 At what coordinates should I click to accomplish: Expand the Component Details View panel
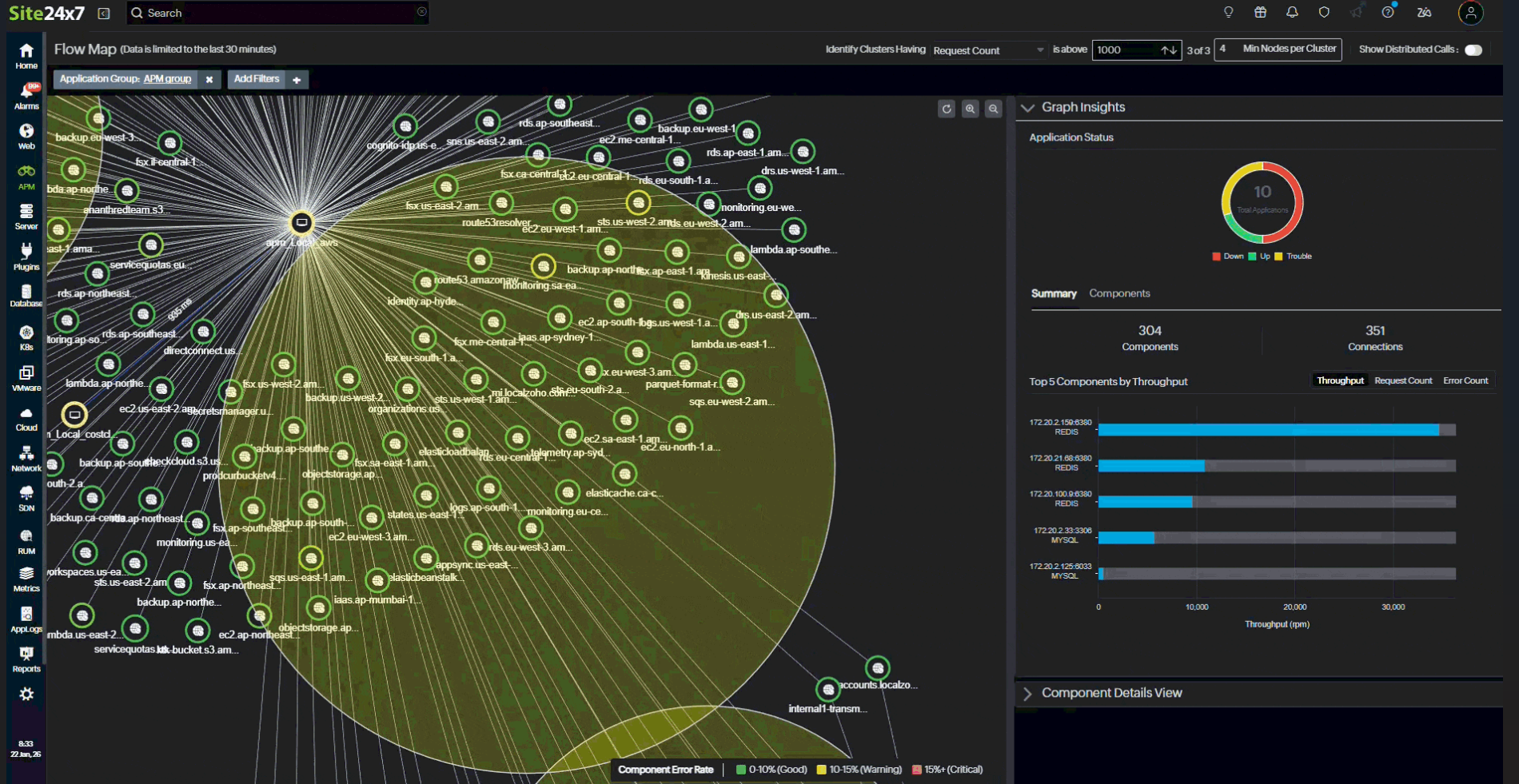click(1027, 692)
